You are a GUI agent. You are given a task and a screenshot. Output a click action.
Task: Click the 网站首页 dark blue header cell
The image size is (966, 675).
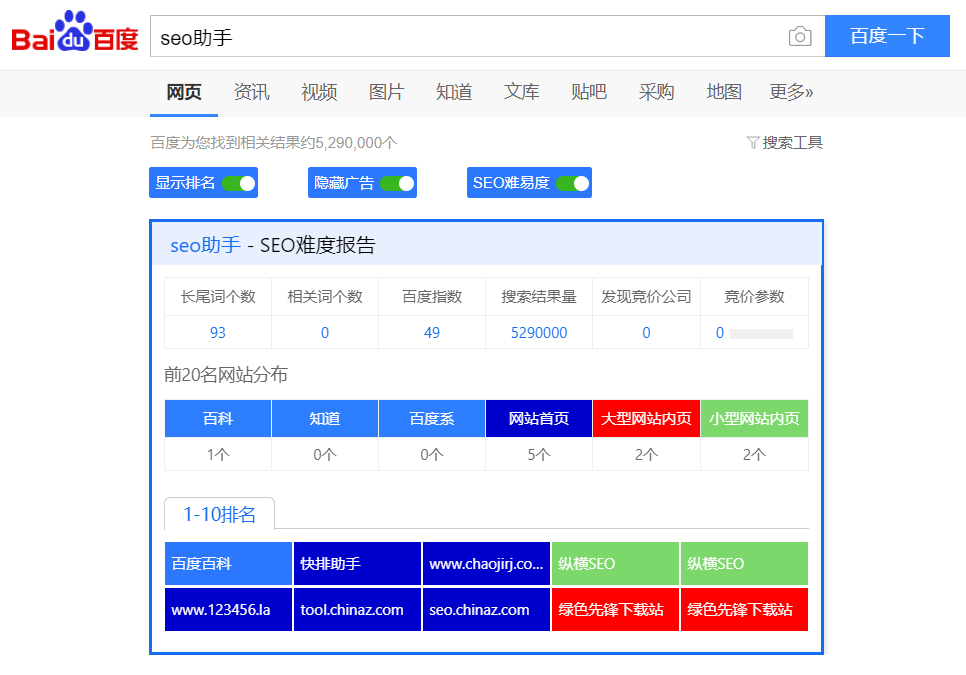pyautogui.click(x=538, y=419)
